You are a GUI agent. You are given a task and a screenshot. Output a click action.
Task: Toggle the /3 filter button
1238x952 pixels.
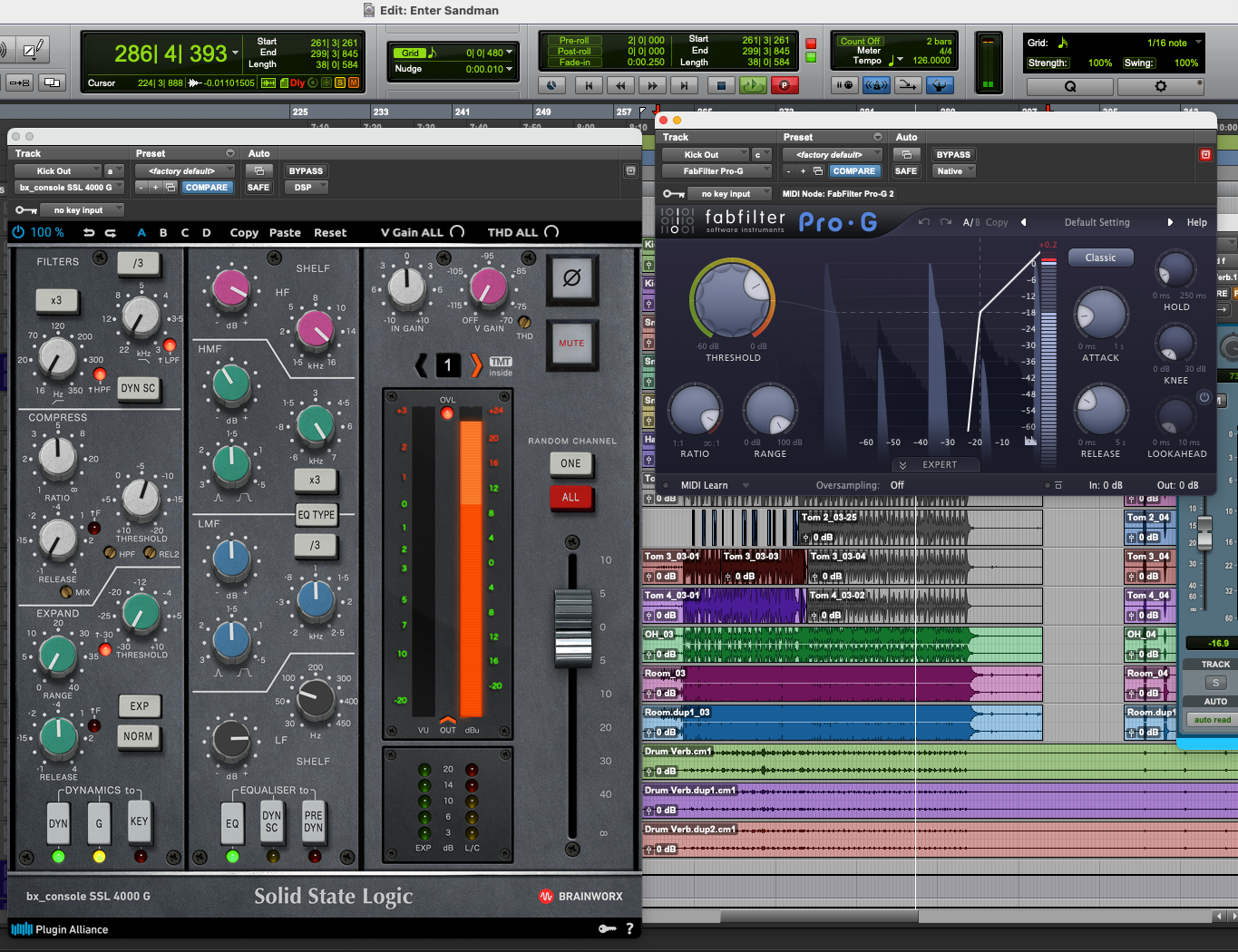(138, 263)
